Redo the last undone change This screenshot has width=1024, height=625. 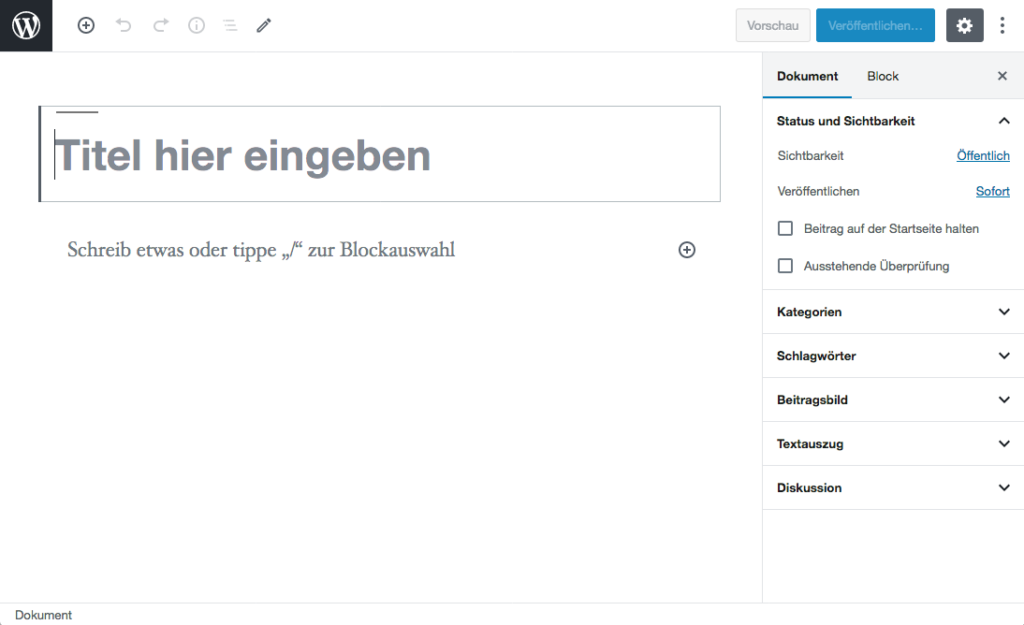[x=161, y=25]
